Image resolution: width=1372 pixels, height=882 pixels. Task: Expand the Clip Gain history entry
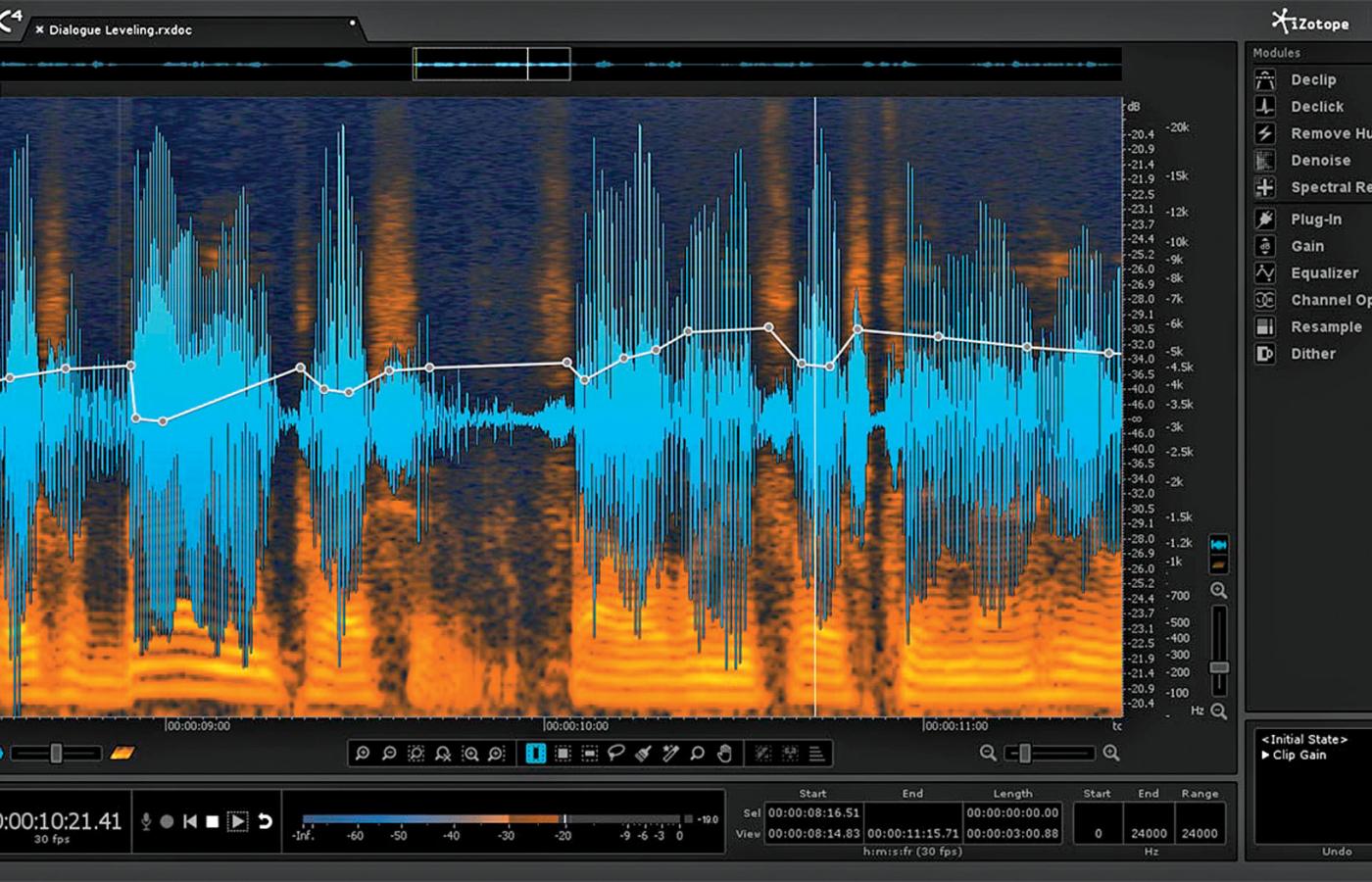pyautogui.click(x=1265, y=755)
